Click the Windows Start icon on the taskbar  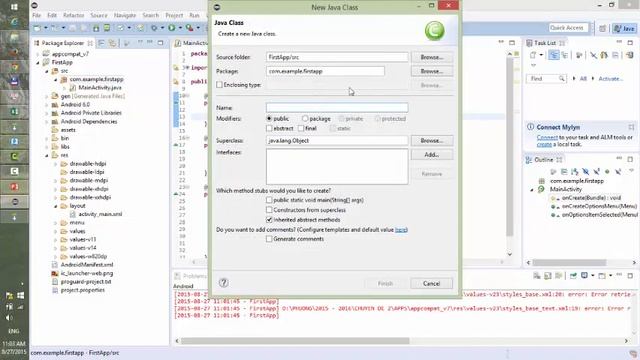(14, 7)
